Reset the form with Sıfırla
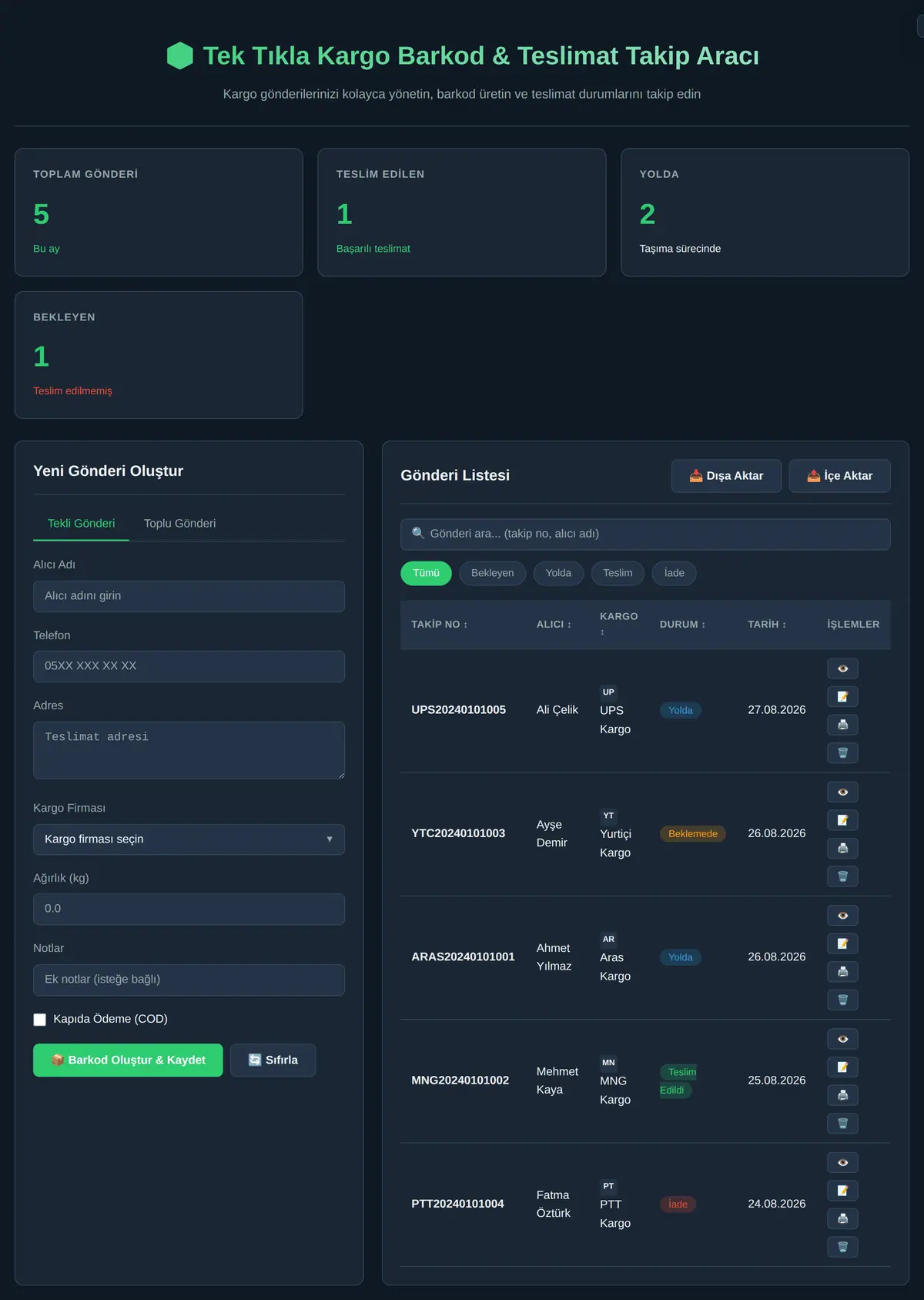The height and width of the screenshot is (1300, 924). [x=273, y=1060]
